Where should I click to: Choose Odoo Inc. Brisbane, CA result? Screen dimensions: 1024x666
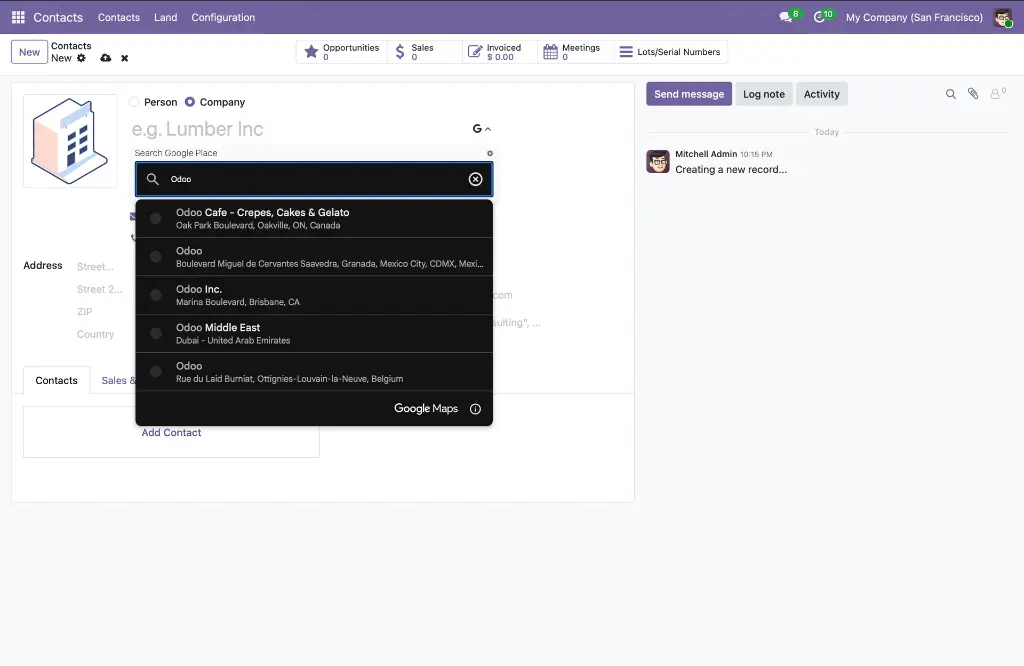click(314, 295)
